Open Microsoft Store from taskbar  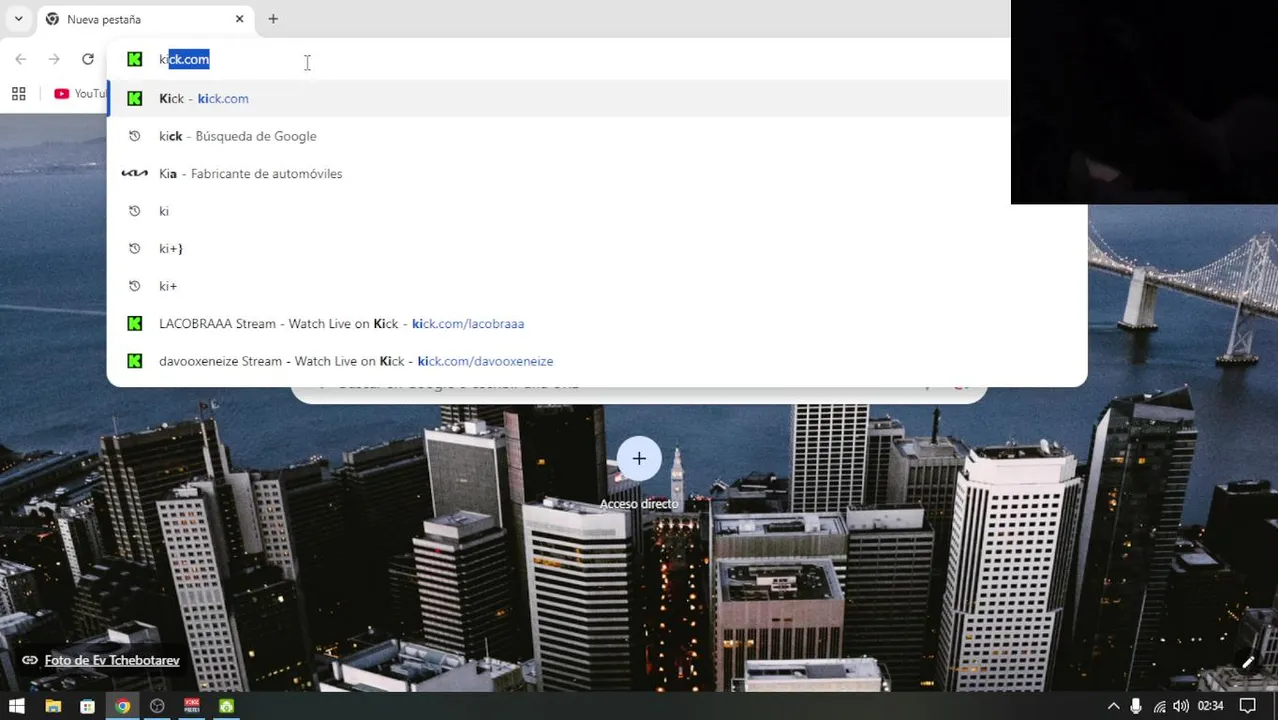[x=87, y=706]
